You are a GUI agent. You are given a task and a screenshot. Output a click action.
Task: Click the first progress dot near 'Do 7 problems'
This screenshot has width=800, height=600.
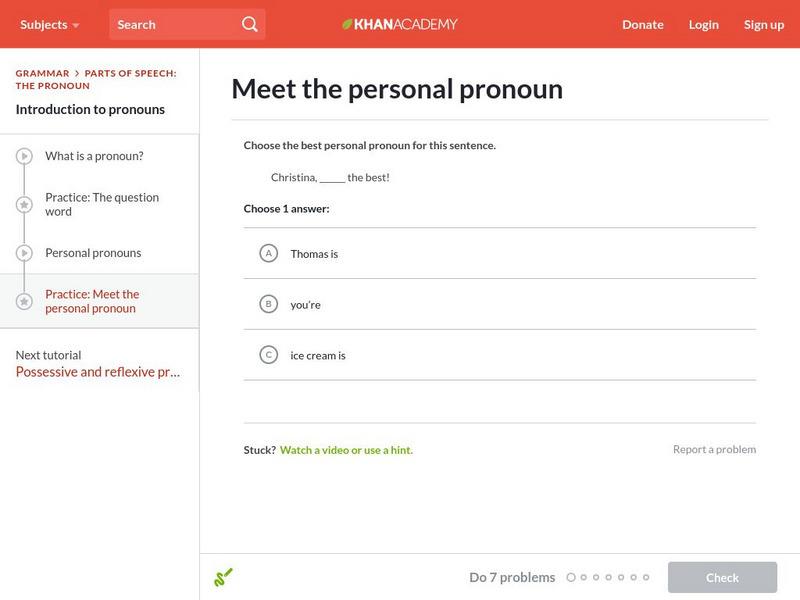coord(571,577)
